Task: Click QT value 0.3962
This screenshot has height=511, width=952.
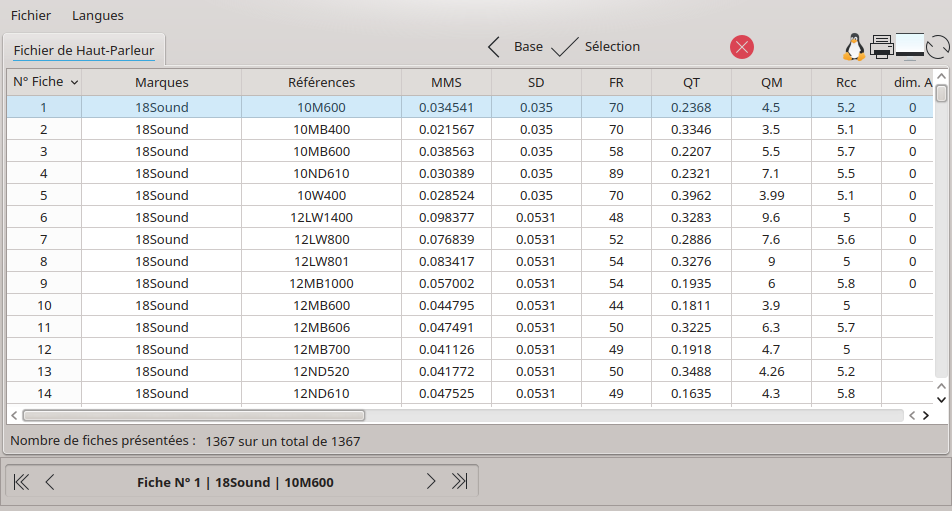Action: (691, 195)
